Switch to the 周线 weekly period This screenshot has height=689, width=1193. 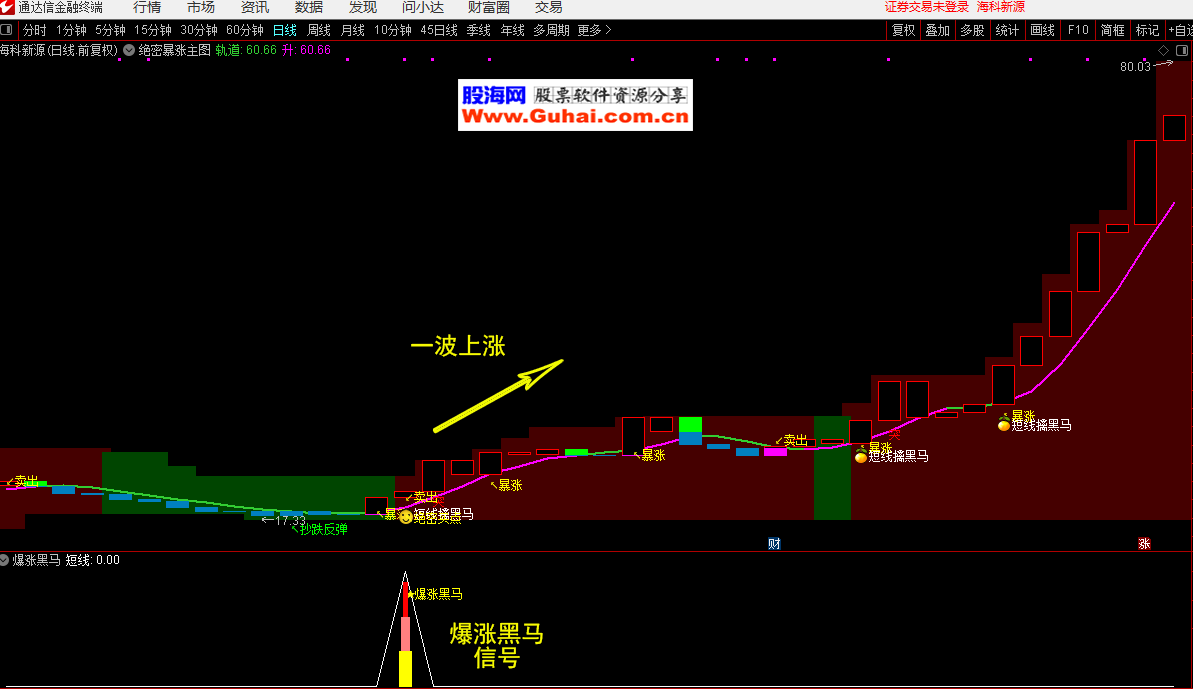coord(319,30)
